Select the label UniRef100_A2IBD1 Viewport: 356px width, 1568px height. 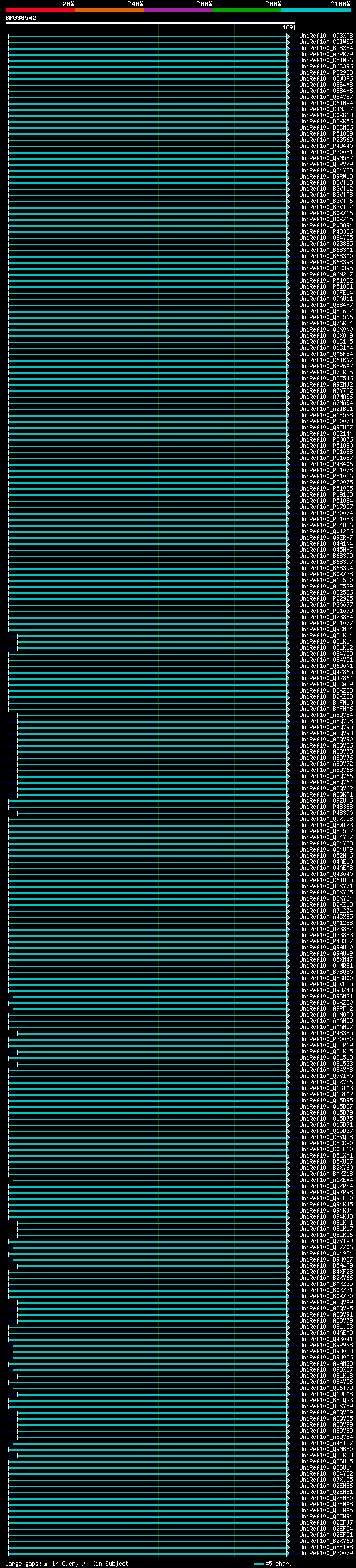pyautogui.click(x=326, y=409)
